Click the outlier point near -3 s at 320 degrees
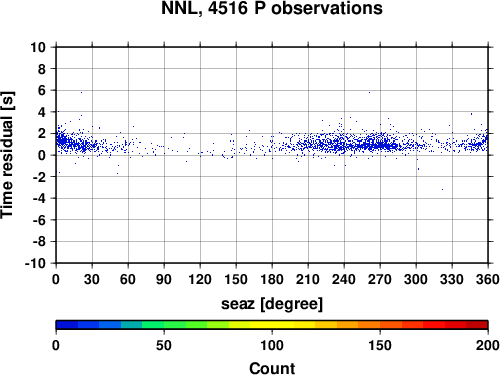 pyautogui.click(x=442, y=189)
